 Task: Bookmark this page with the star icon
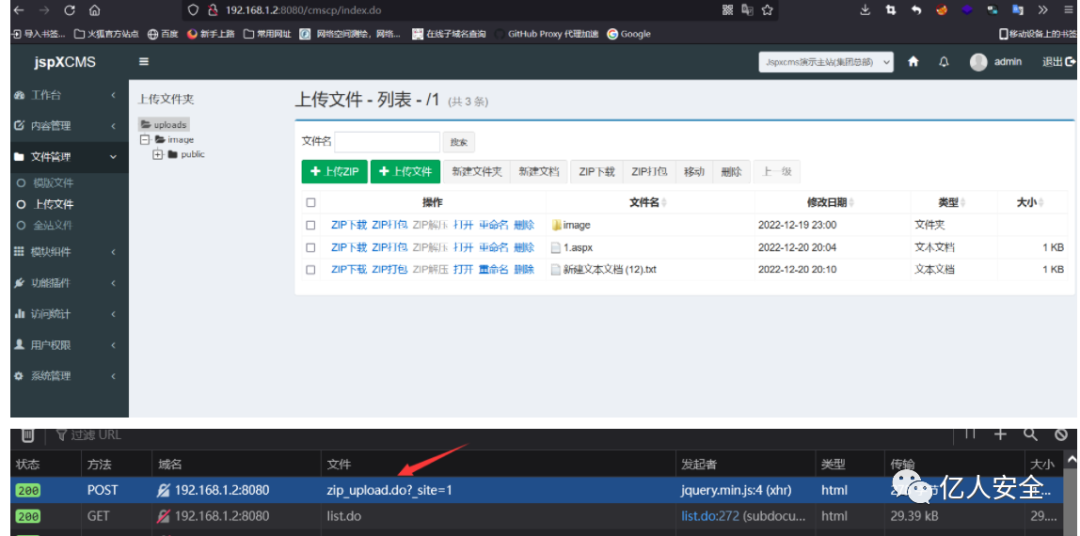(x=767, y=10)
